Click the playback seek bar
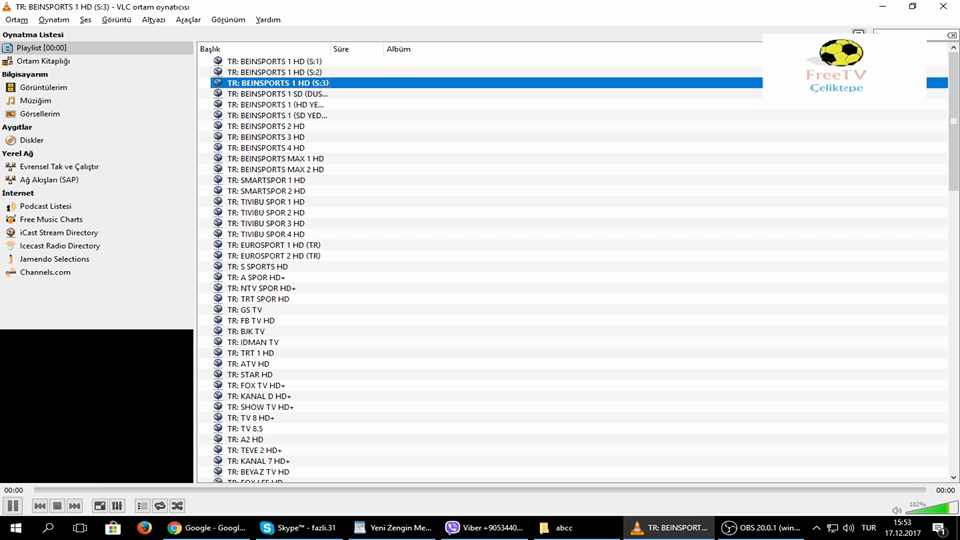The width and height of the screenshot is (960, 540). coord(479,490)
